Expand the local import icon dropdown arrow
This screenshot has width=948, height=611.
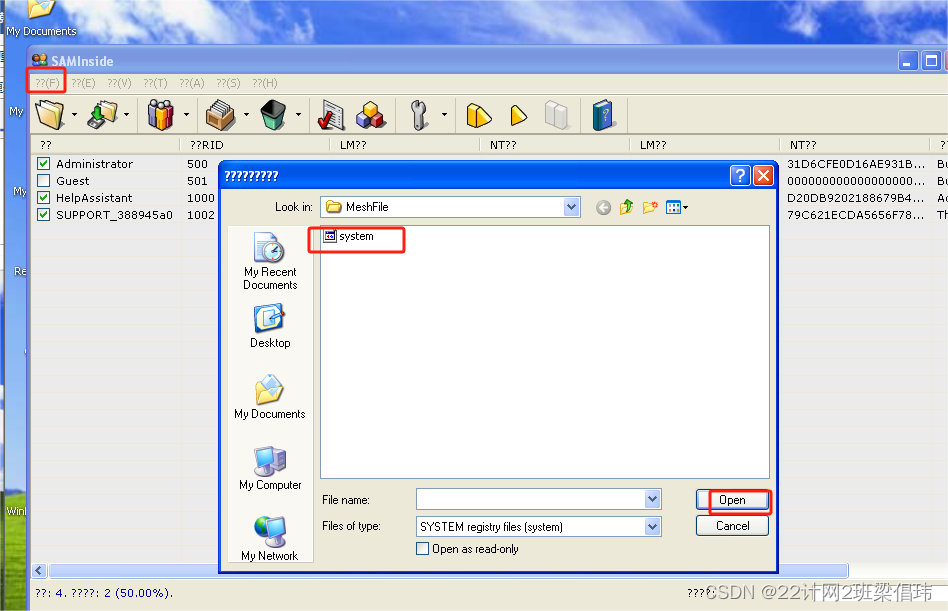(x=126, y=114)
